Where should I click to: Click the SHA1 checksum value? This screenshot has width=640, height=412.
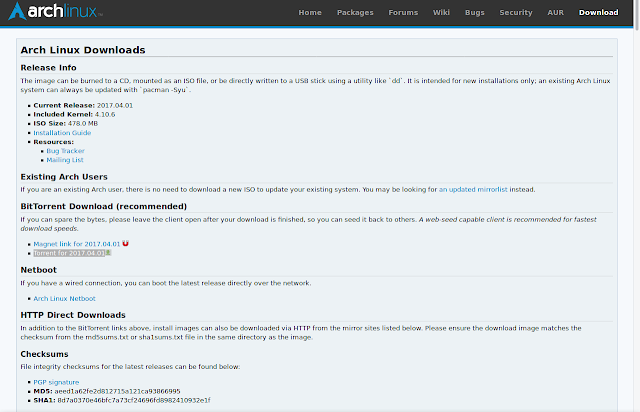click(134, 400)
